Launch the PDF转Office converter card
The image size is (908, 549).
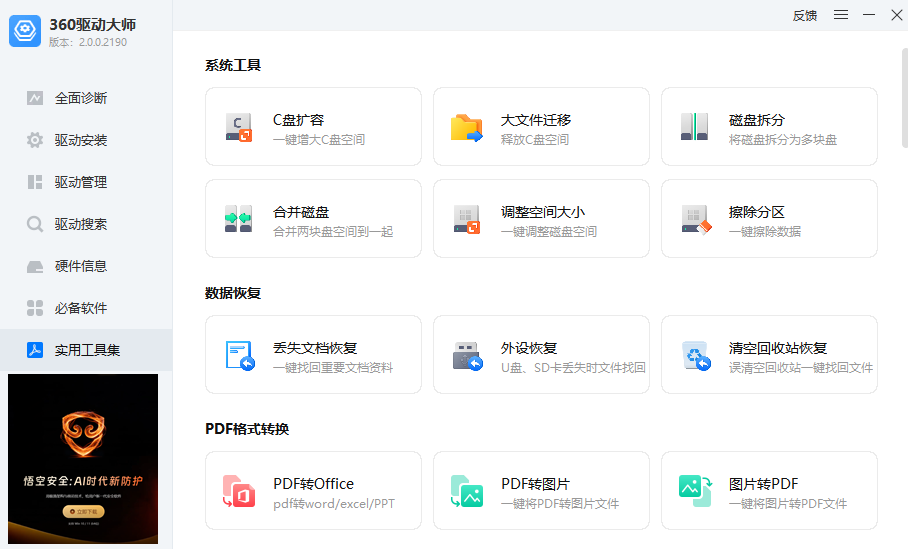tap(313, 491)
